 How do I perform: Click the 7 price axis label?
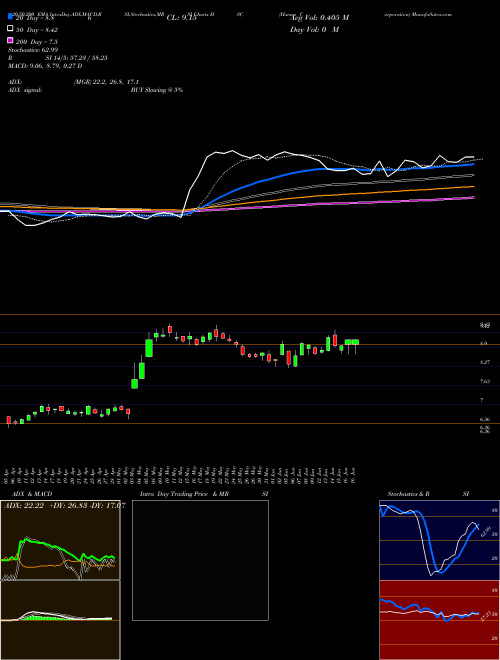[x=482, y=400]
